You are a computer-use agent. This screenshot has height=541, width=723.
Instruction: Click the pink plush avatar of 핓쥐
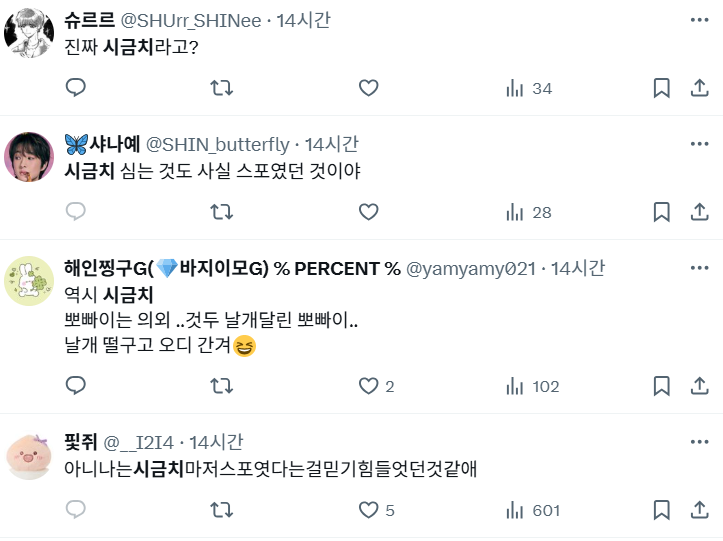(x=30, y=458)
